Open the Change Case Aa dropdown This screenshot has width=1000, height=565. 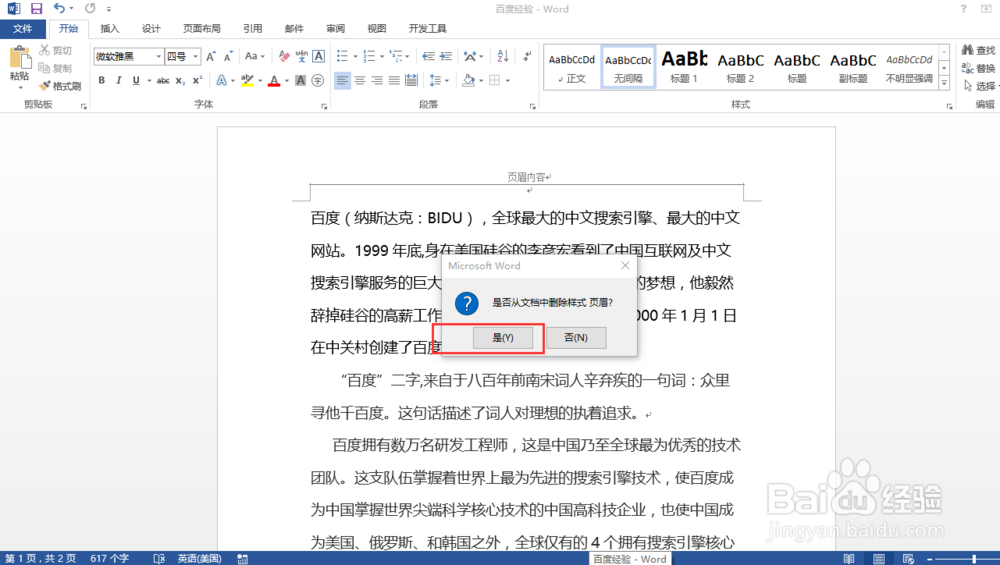pos(254,56)
